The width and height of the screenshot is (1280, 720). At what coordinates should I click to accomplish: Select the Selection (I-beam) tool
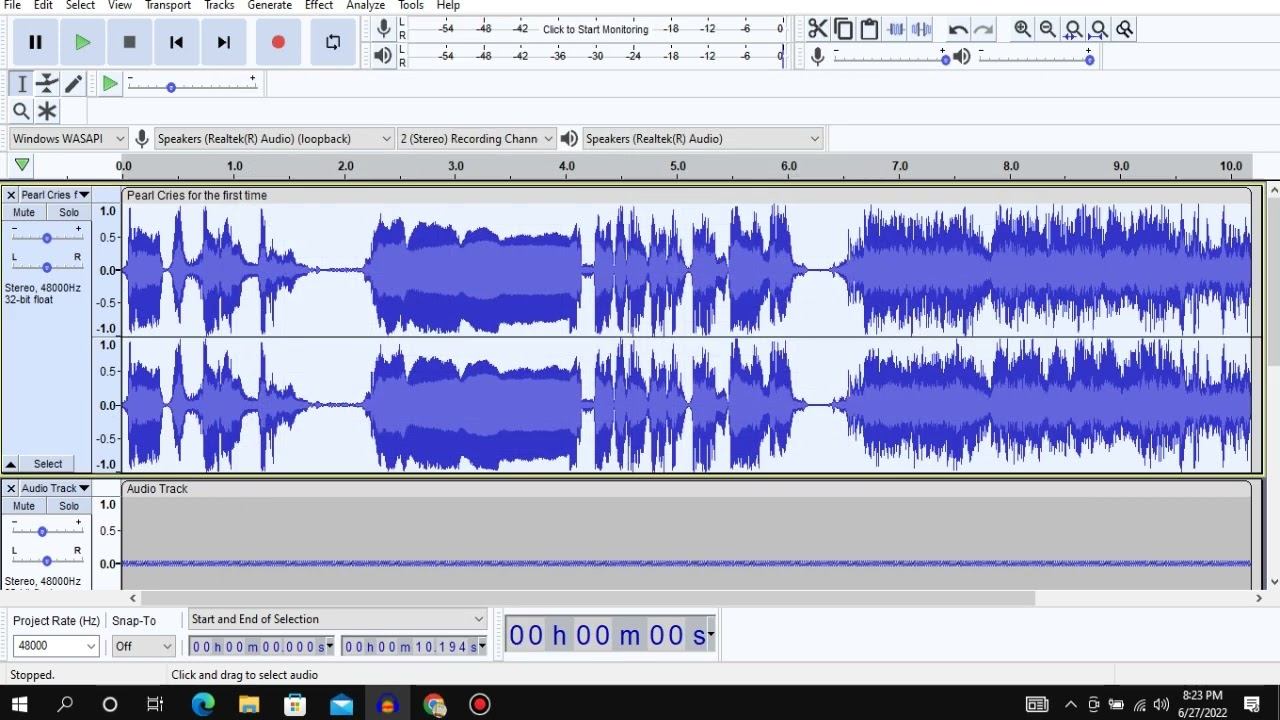point(21,84)
